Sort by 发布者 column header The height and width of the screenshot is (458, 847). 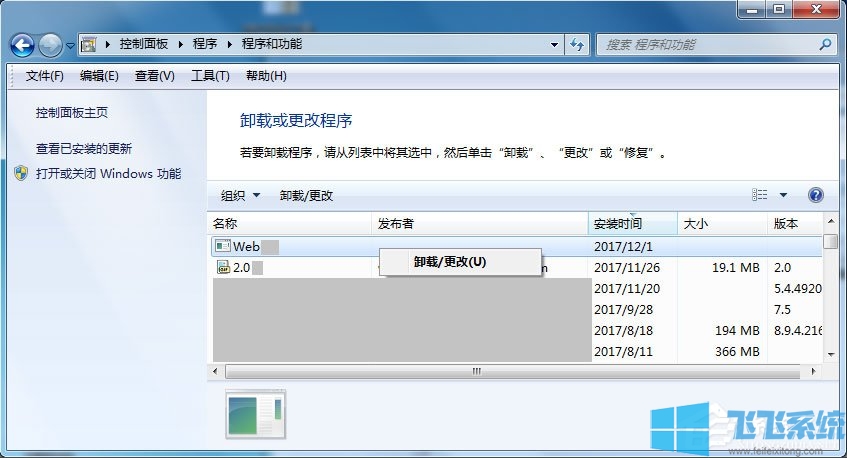[x=480, y=224]
